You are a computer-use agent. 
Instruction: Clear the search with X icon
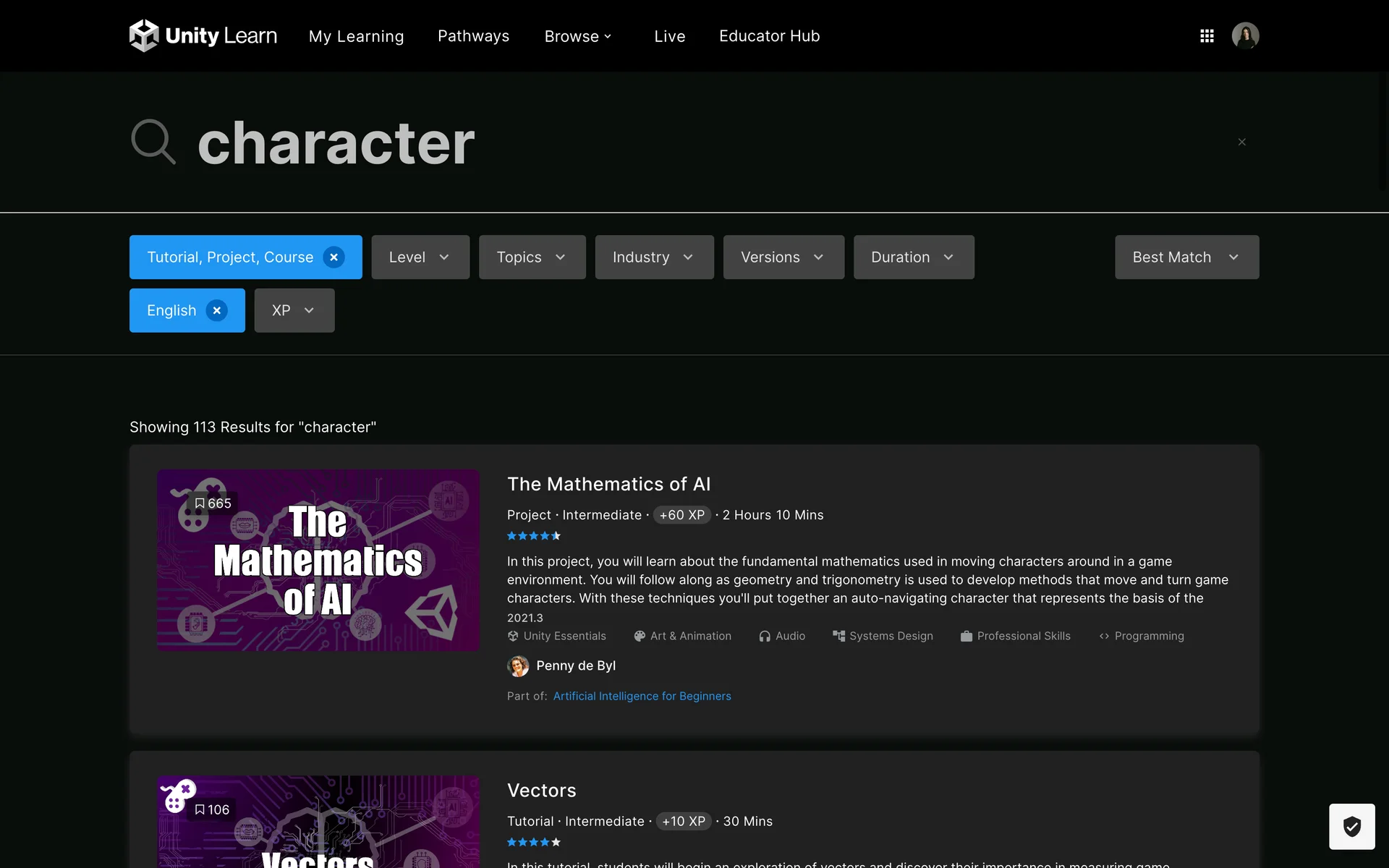click(x=1241, y=142)
